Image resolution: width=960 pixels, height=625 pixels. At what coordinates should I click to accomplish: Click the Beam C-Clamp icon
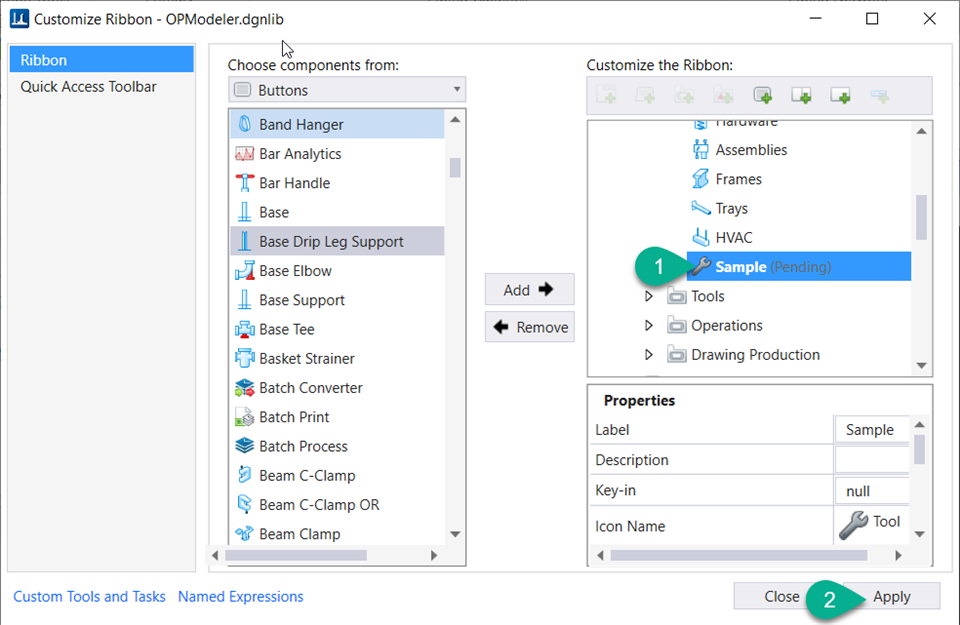coord(244,476)
